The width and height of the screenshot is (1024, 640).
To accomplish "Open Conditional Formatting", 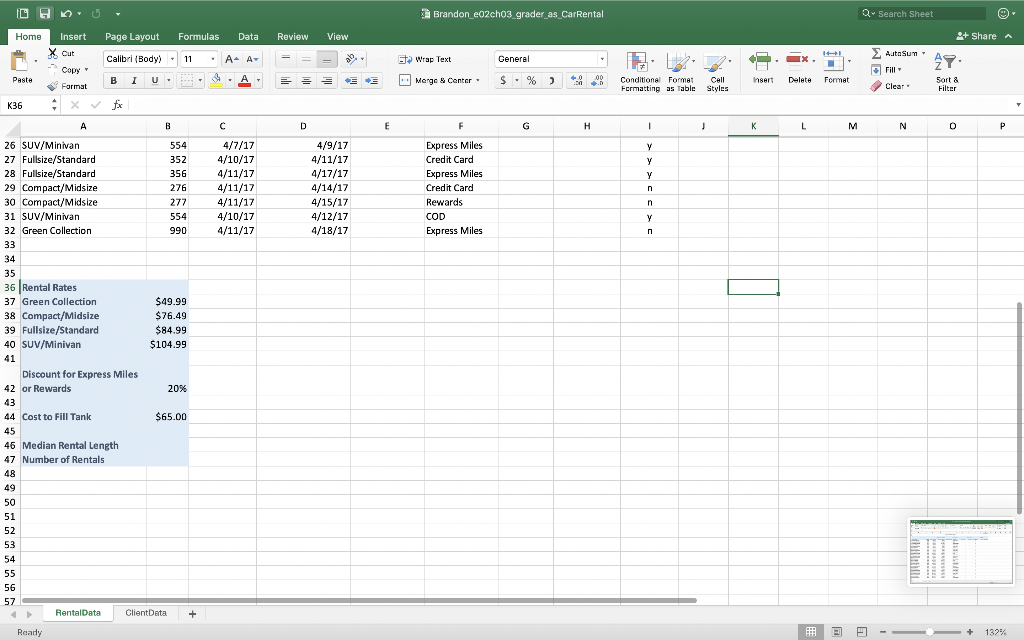I will pos(639,72).
